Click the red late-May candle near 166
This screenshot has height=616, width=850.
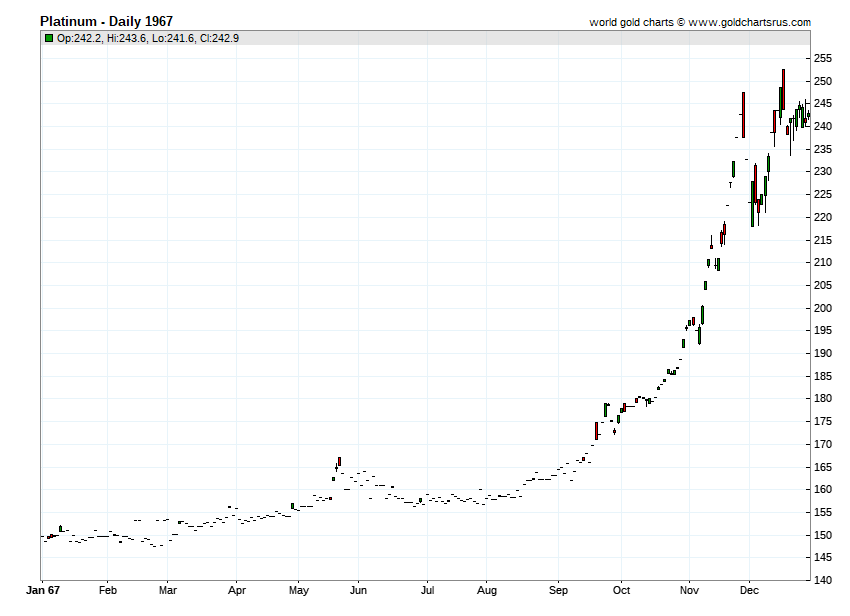(339, 461)
